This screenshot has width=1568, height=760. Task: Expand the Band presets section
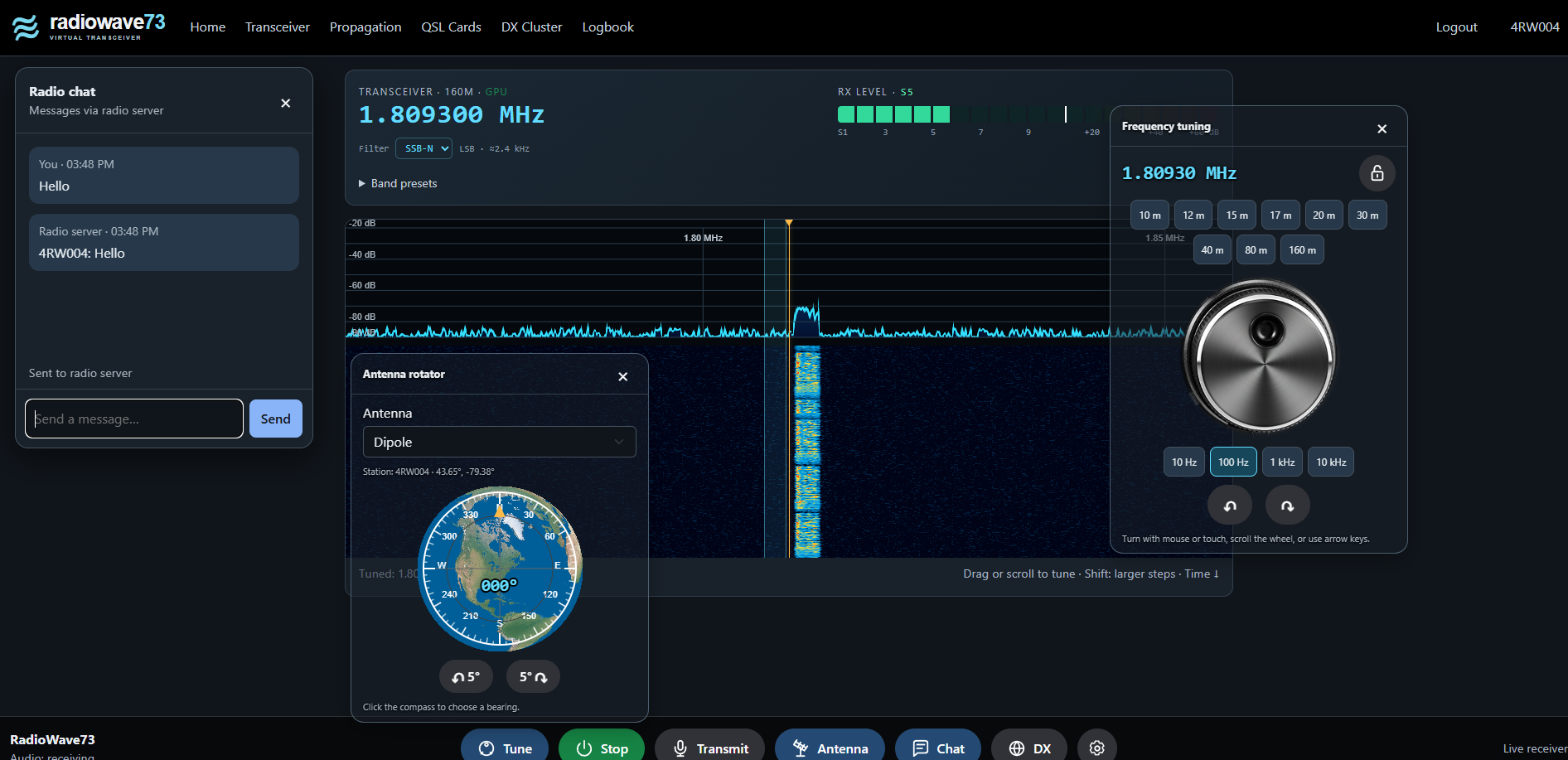tap(398, 184)
